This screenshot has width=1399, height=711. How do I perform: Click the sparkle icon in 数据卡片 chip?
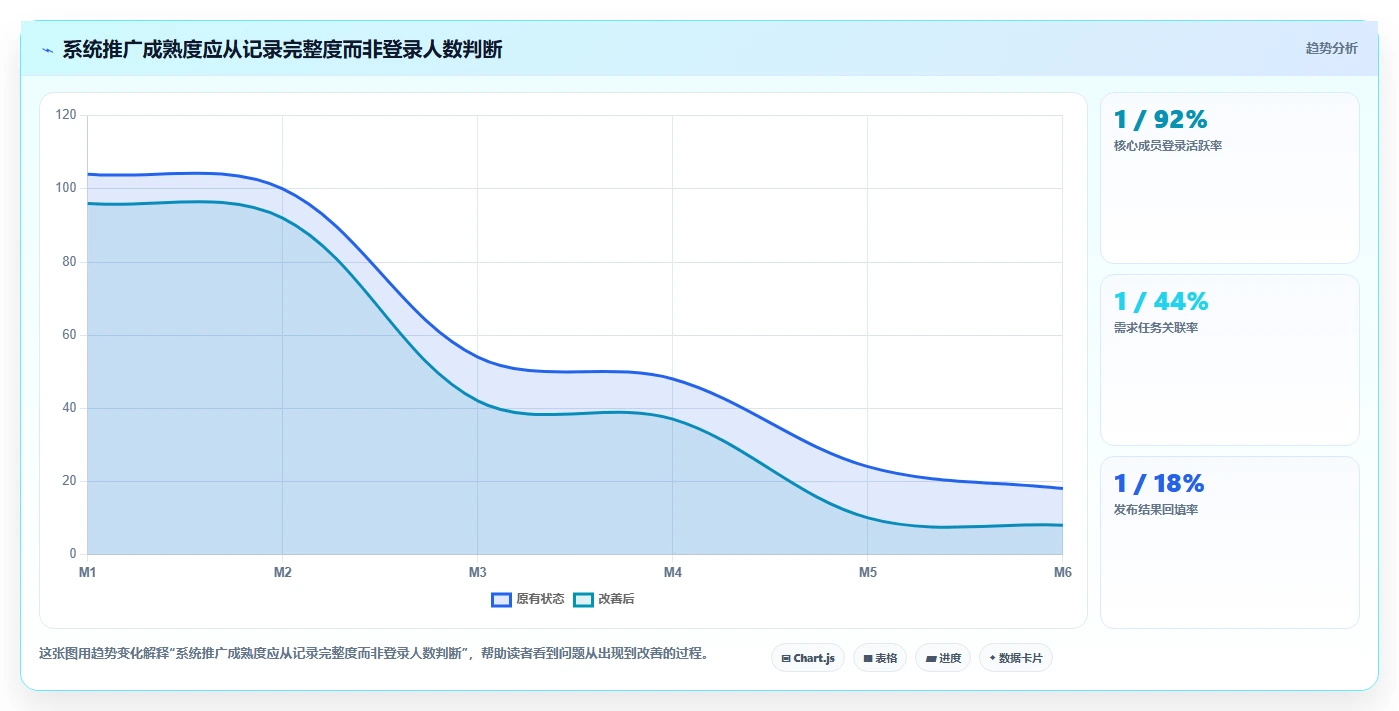(992, 658)
